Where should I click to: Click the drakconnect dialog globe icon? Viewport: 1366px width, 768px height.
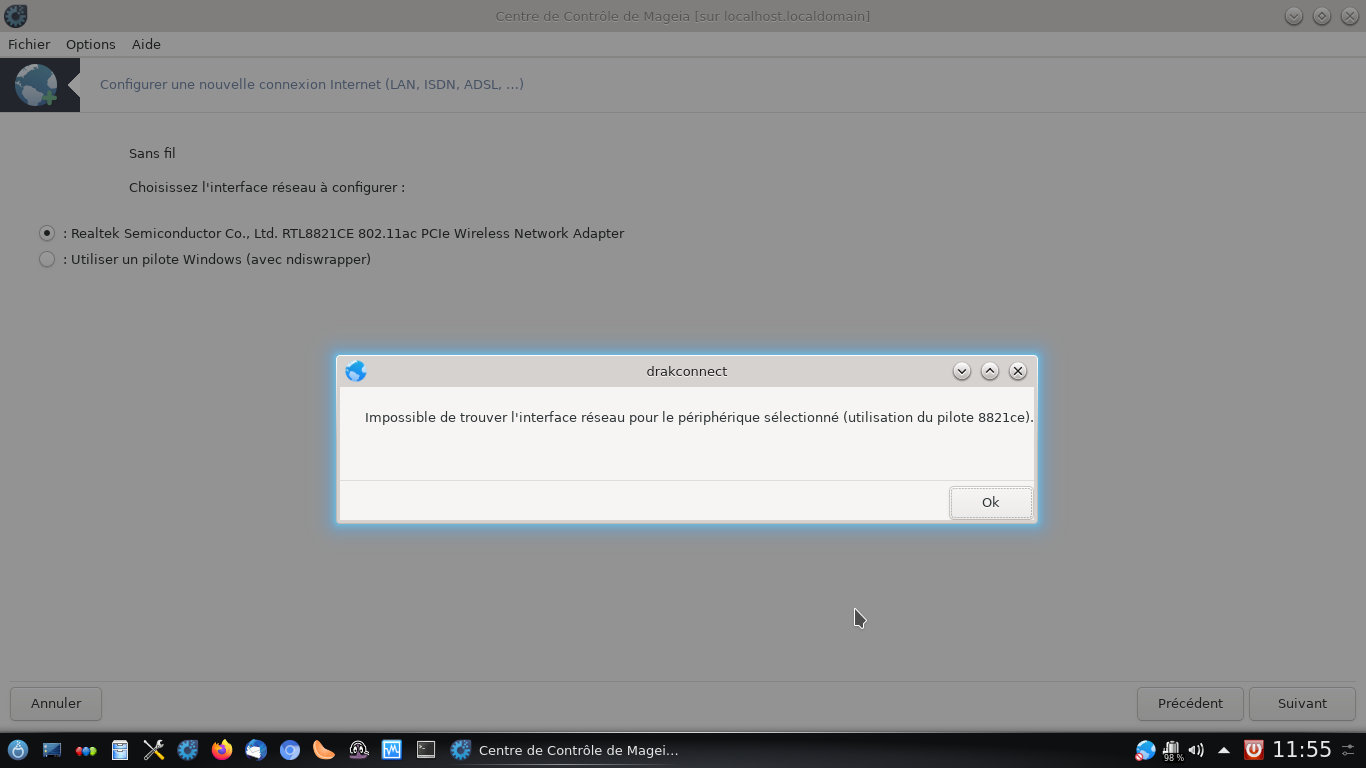click(356, 371)
